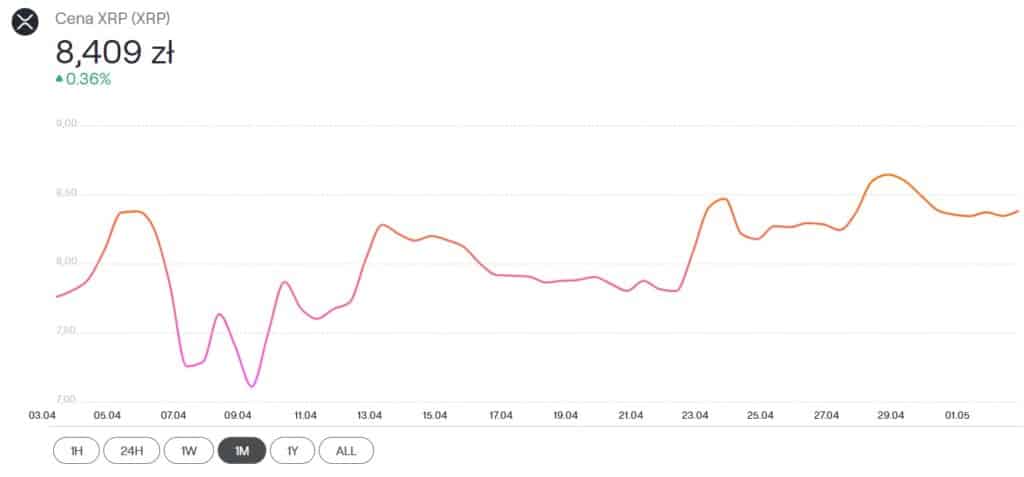This screenshot has height=477, width=1024.
Task: Click the 8,409 zł price value
Action: tap(115, 51)
